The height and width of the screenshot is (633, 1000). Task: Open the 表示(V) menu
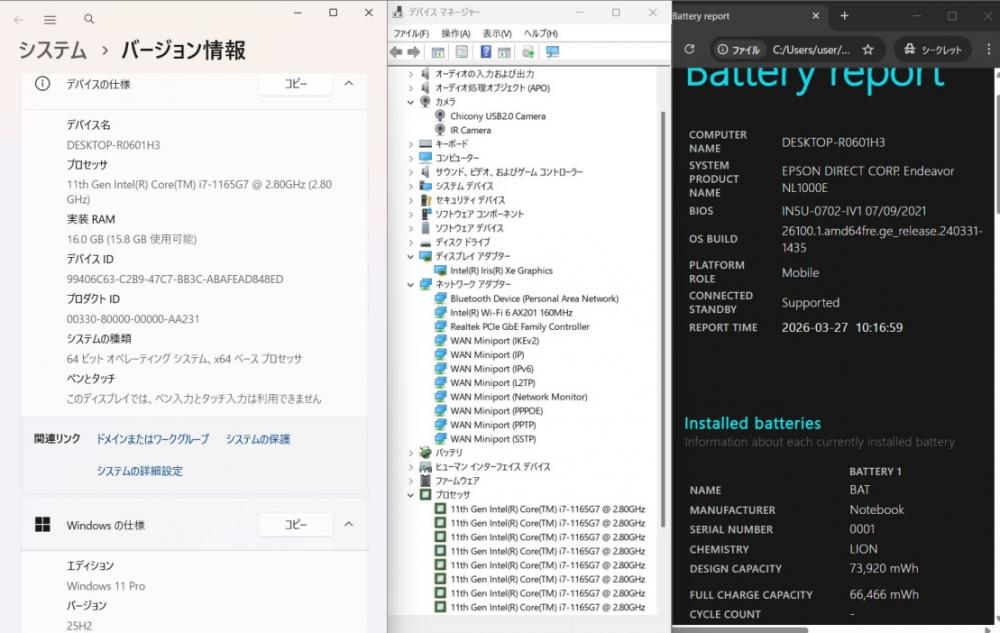pos(497,33)
